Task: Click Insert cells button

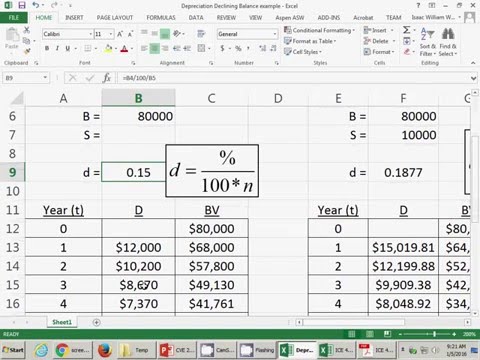Action: pyautogui.click(x=378, y=30)
